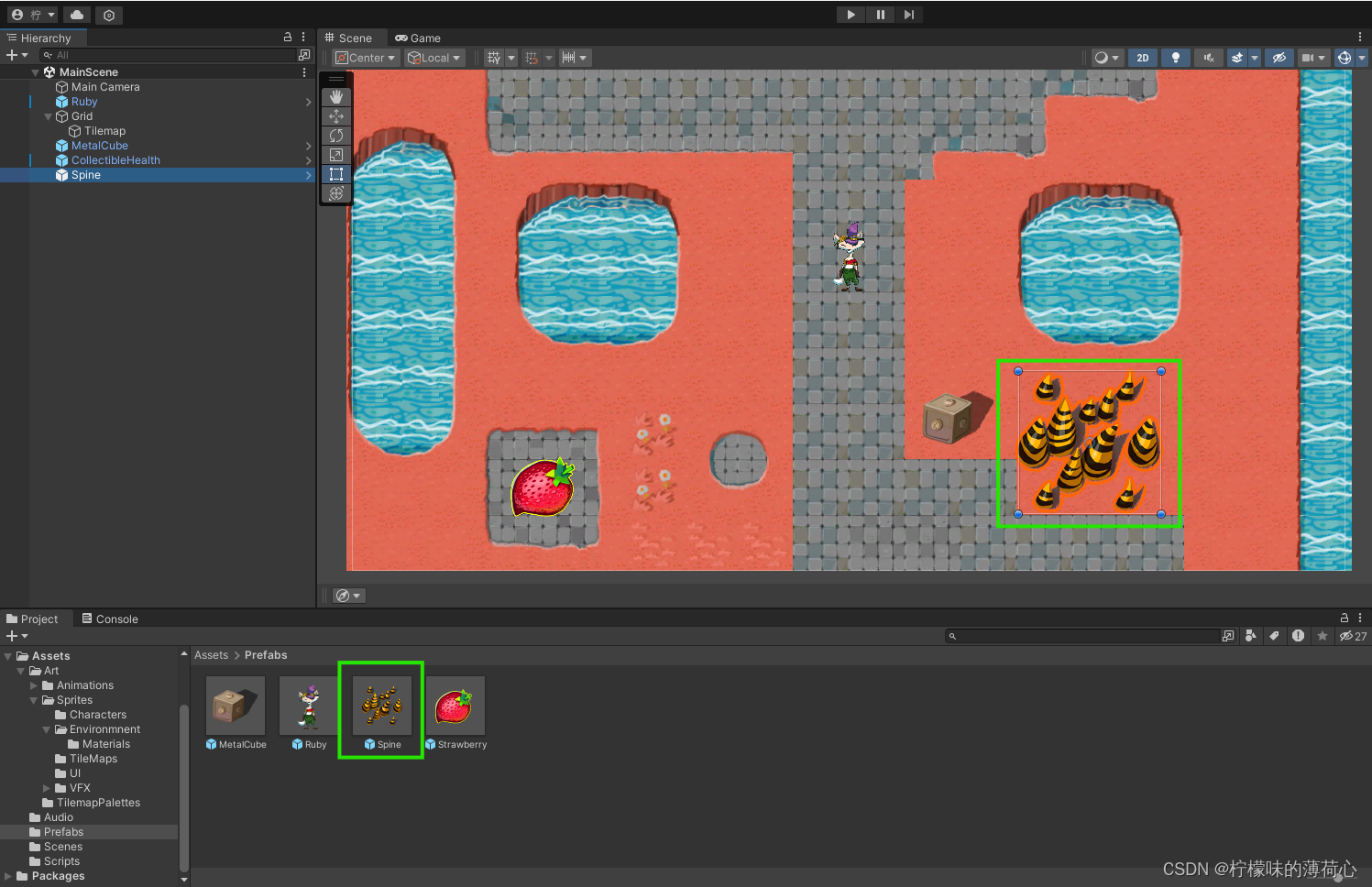
Task: Collapse the Grid object in Hierarchy
Action: 48,116
